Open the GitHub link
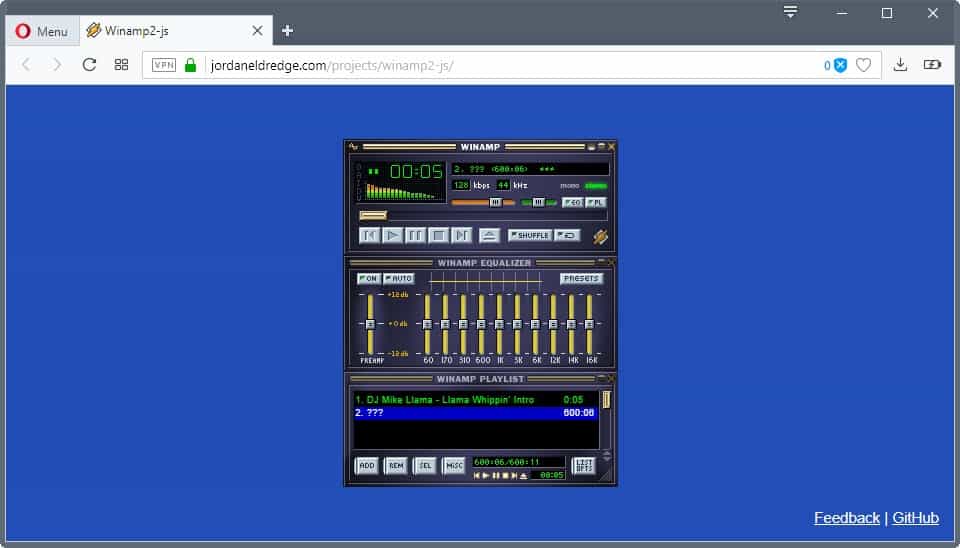Image resolution: width=960 pixels, height=548 pixels. pyautogui.click(x=915, y=518)
